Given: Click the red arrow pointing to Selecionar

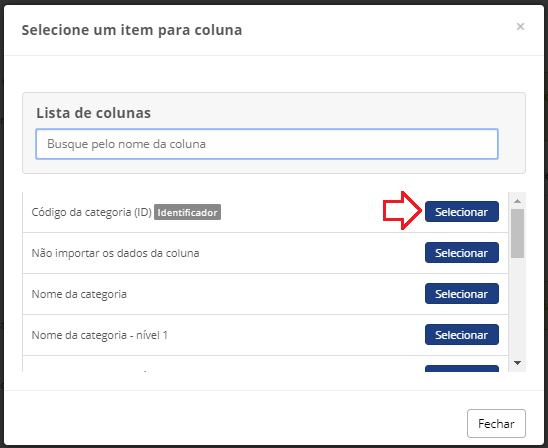Looking at the screenshot, I should pyautogui.click(x=402, y=210).
